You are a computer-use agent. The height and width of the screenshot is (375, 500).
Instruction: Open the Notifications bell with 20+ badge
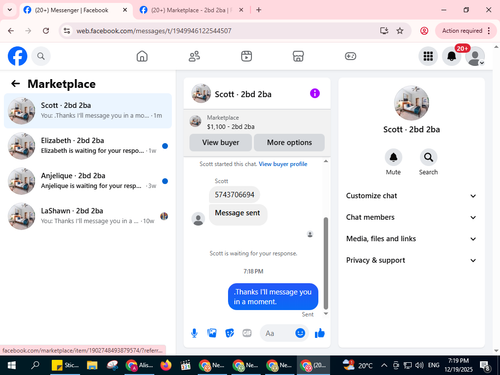click(452, 56)
